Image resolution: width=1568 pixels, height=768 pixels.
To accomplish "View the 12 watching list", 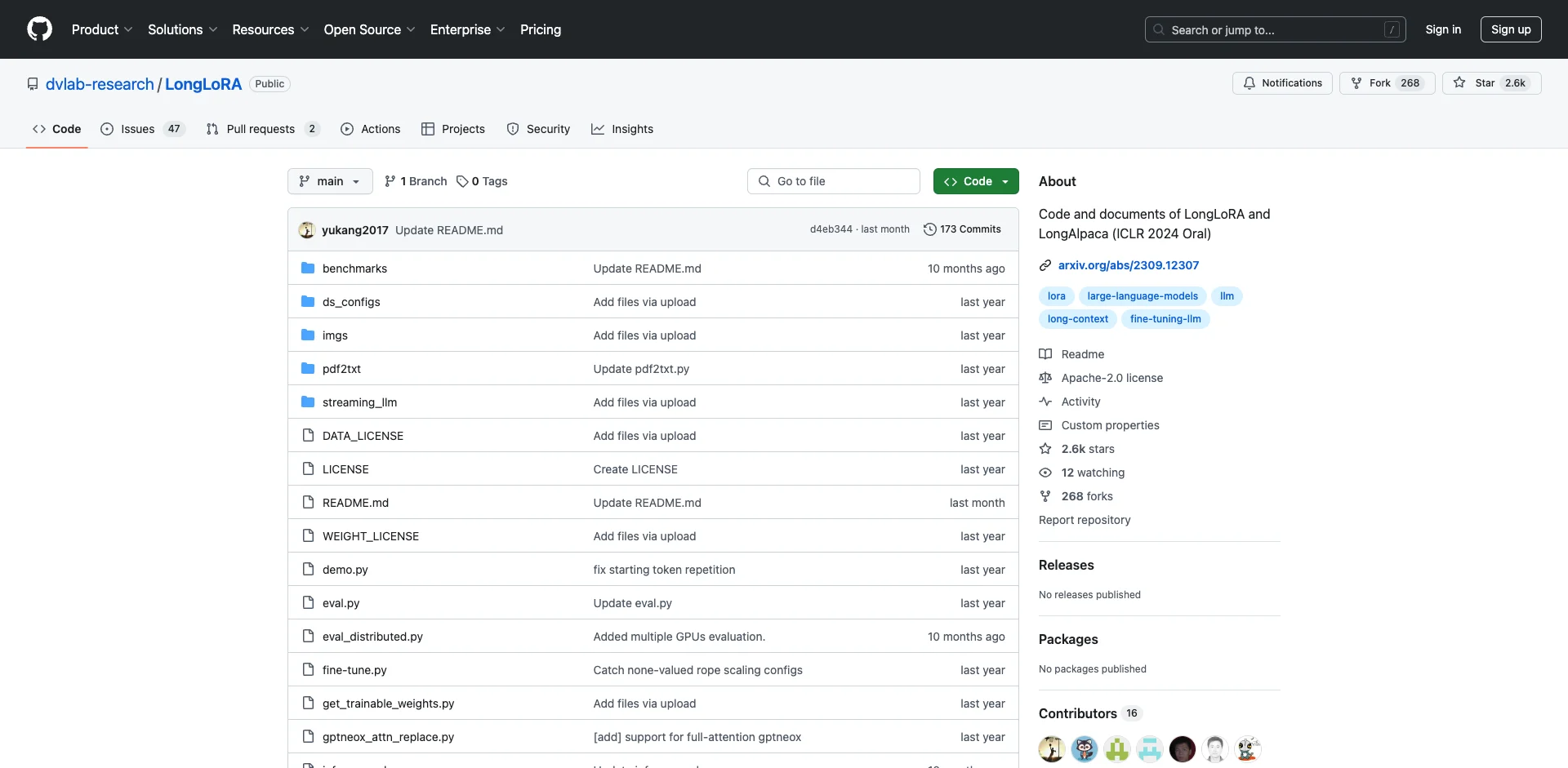I will (x=1082, y=473).
